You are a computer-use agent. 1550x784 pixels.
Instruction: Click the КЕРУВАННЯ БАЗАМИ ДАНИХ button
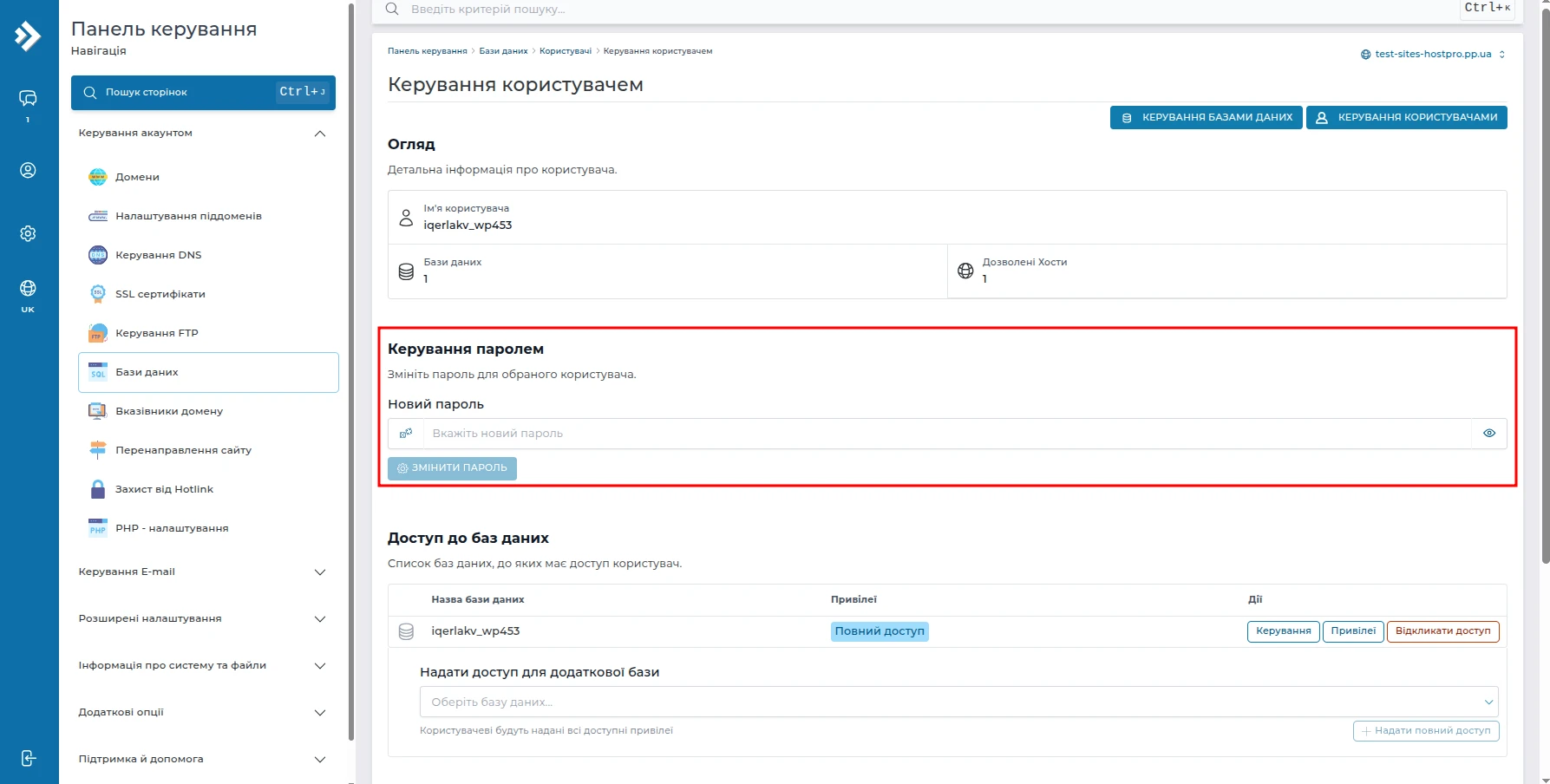click(1206, 118)
